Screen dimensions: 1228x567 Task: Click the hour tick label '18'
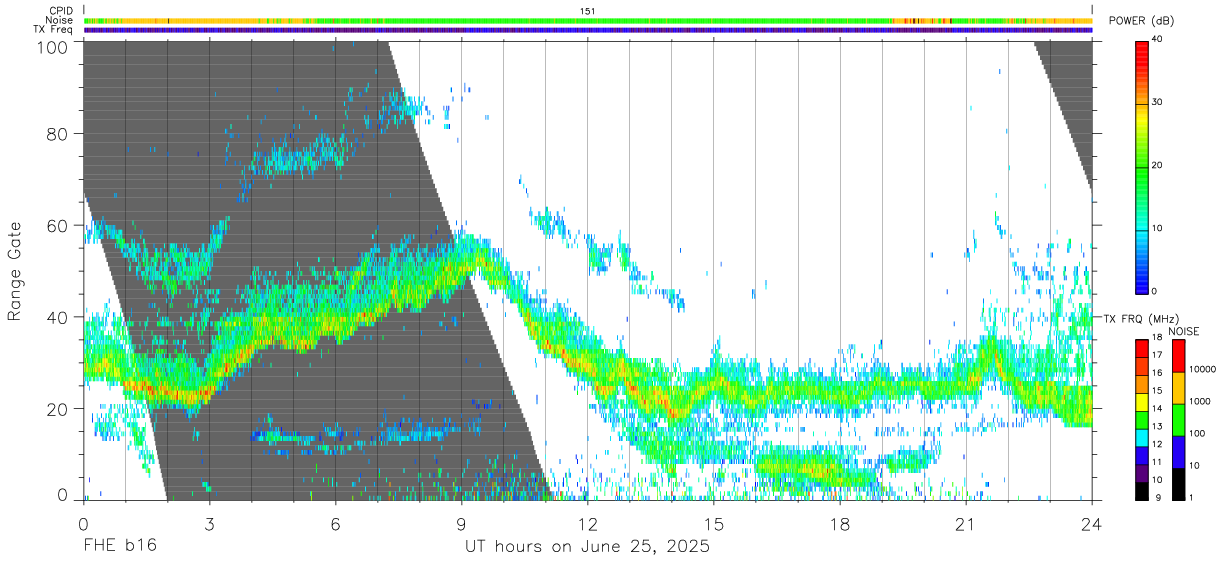839,523
